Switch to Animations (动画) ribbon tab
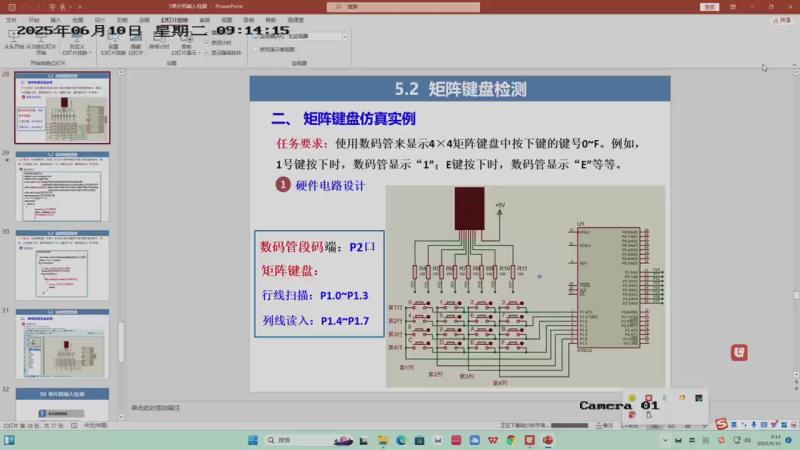 pos(144,20)
